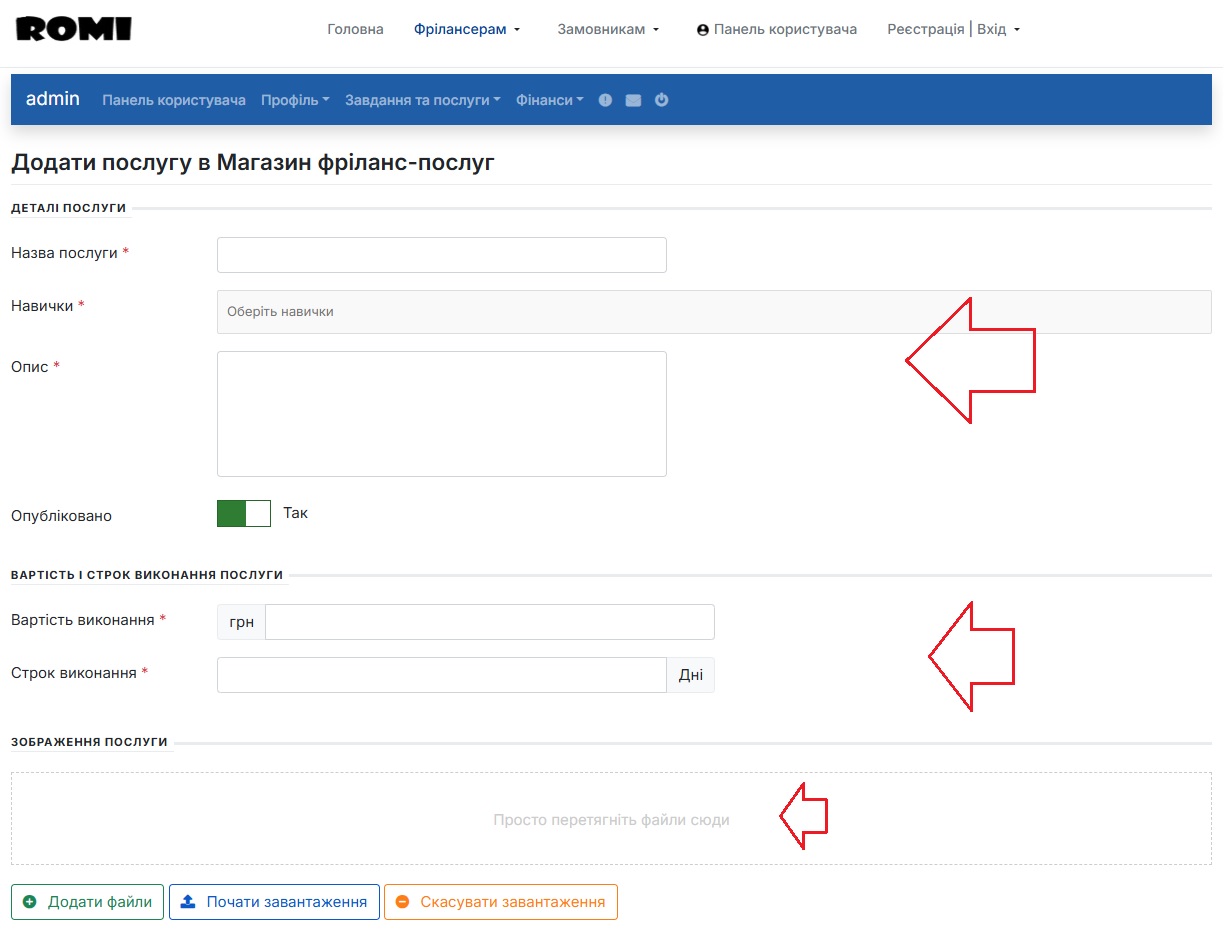Click the upload icon on Почати завантаження
This screenshot has height=944, width=1228.
pos(188,902)
